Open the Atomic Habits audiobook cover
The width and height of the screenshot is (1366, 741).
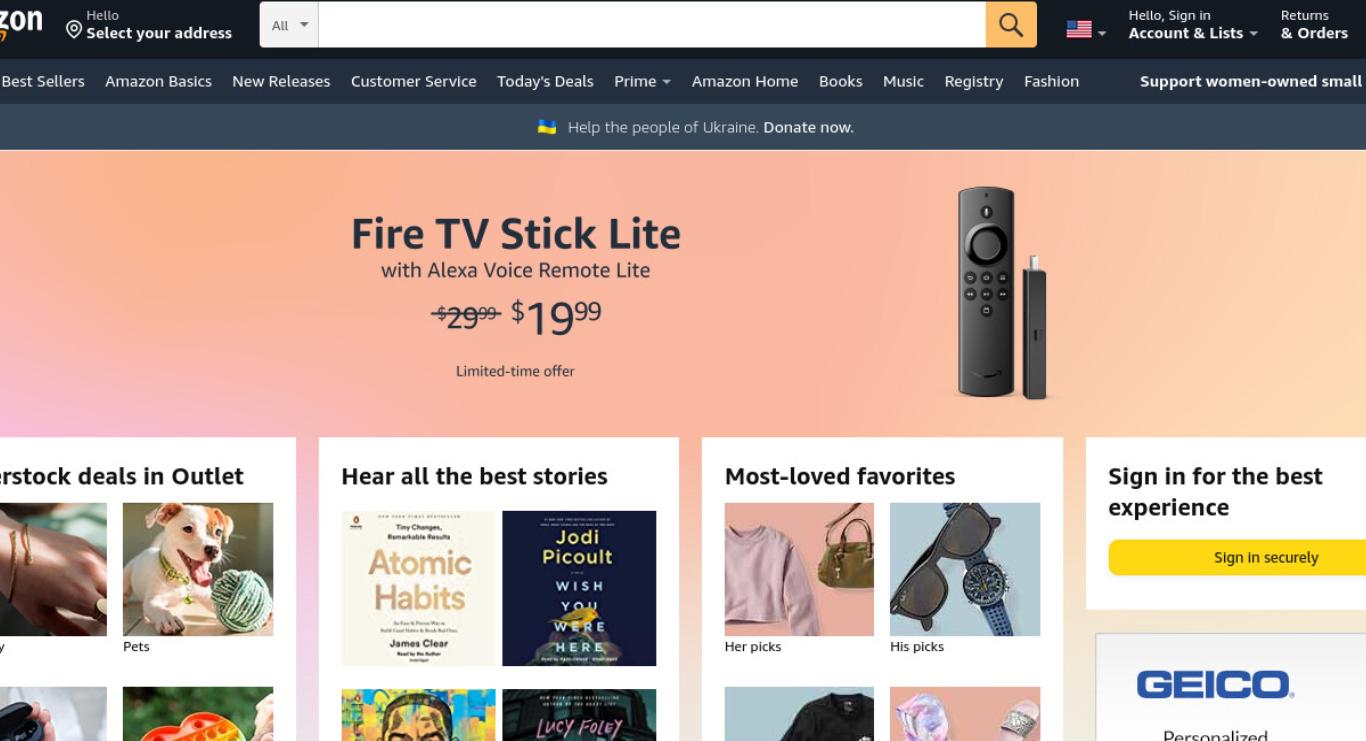[x=418, y=588]
